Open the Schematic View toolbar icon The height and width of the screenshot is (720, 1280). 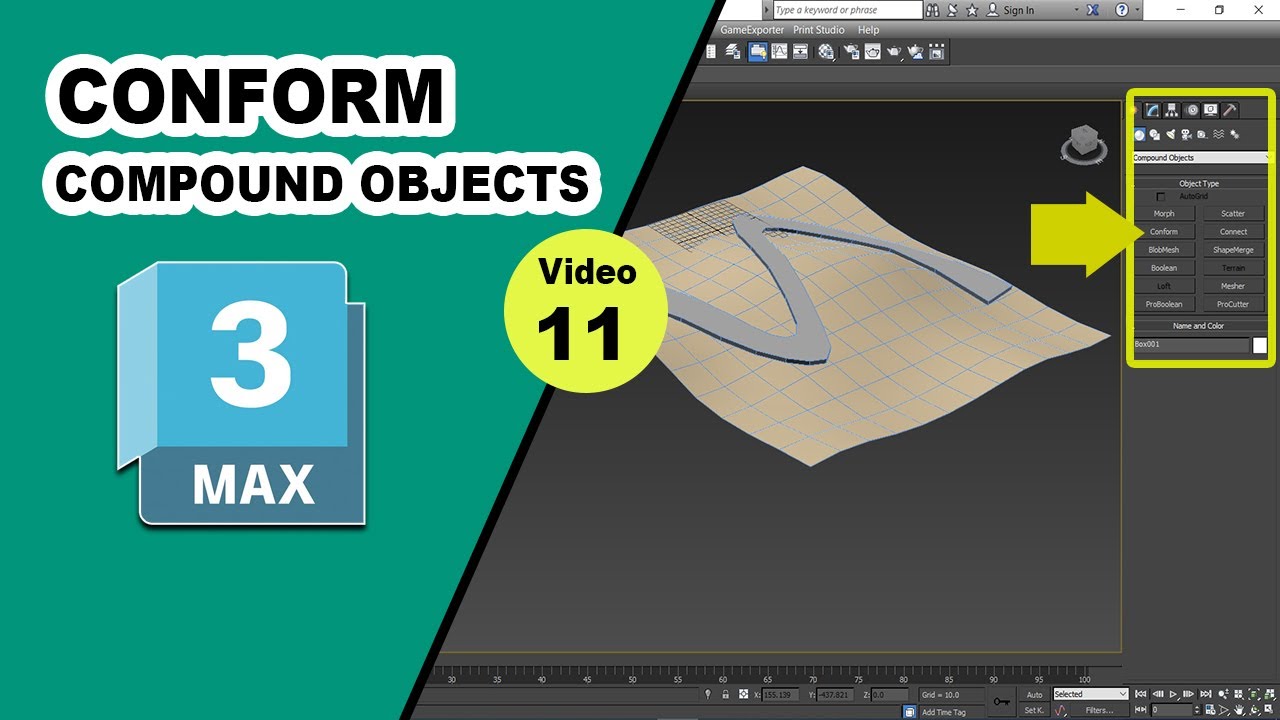800,51
